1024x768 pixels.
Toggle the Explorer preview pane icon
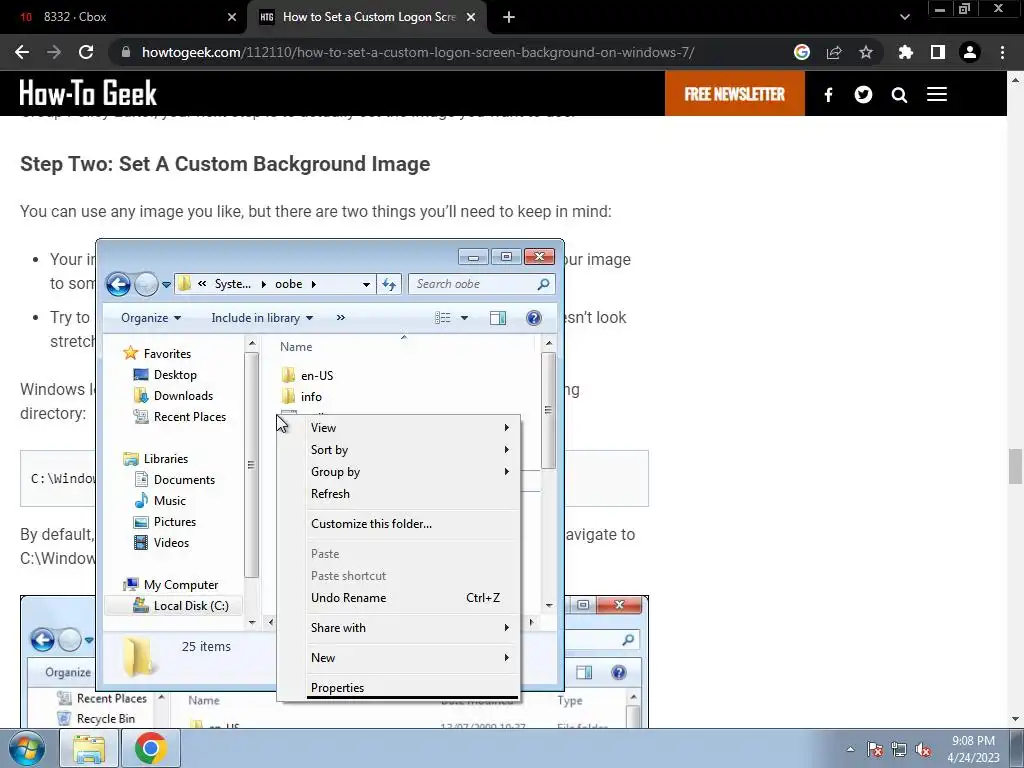[498, 318]
